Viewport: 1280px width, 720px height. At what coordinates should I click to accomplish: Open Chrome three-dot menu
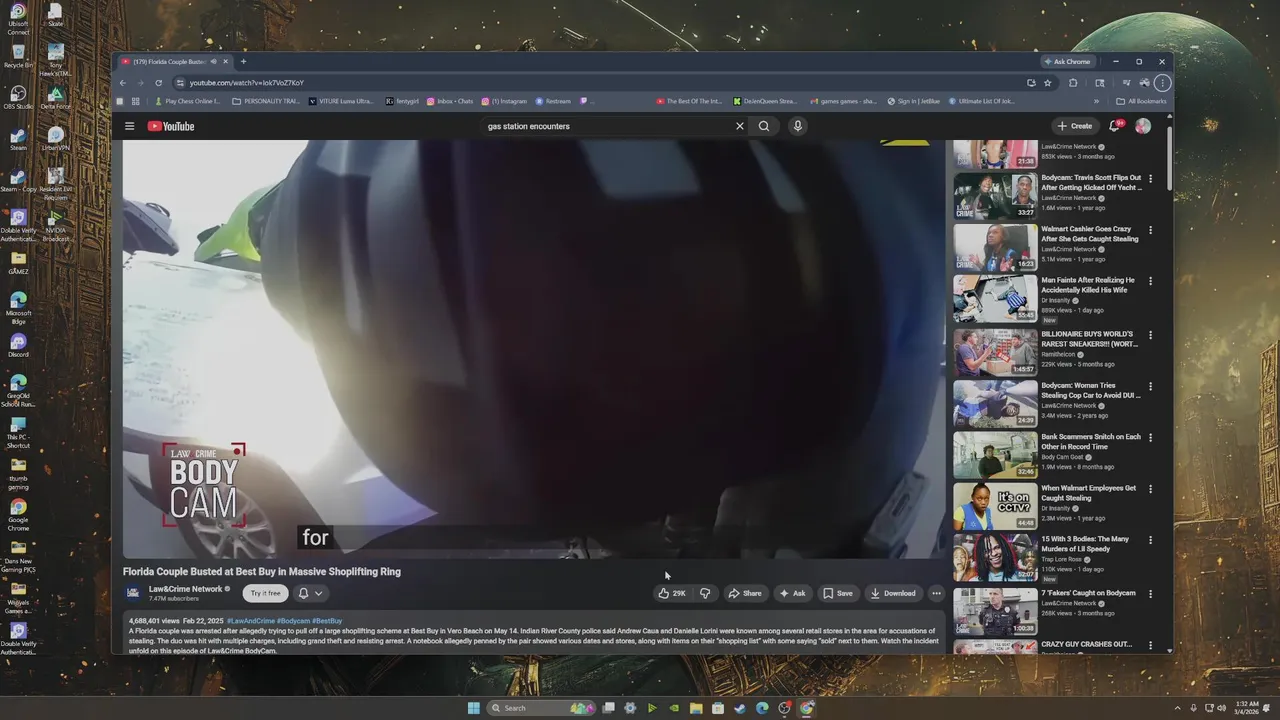click(1161, 83)
